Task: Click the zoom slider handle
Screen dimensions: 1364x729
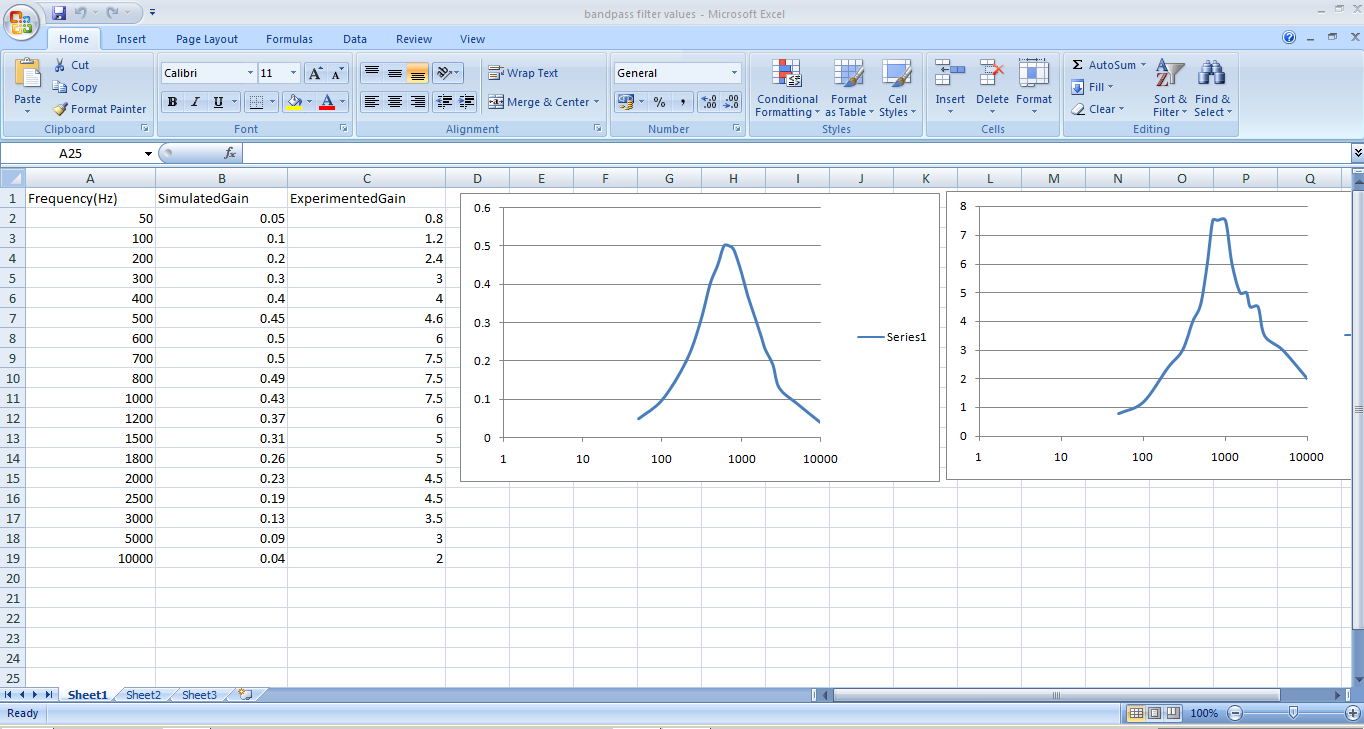Action: tap(1293, 713)
